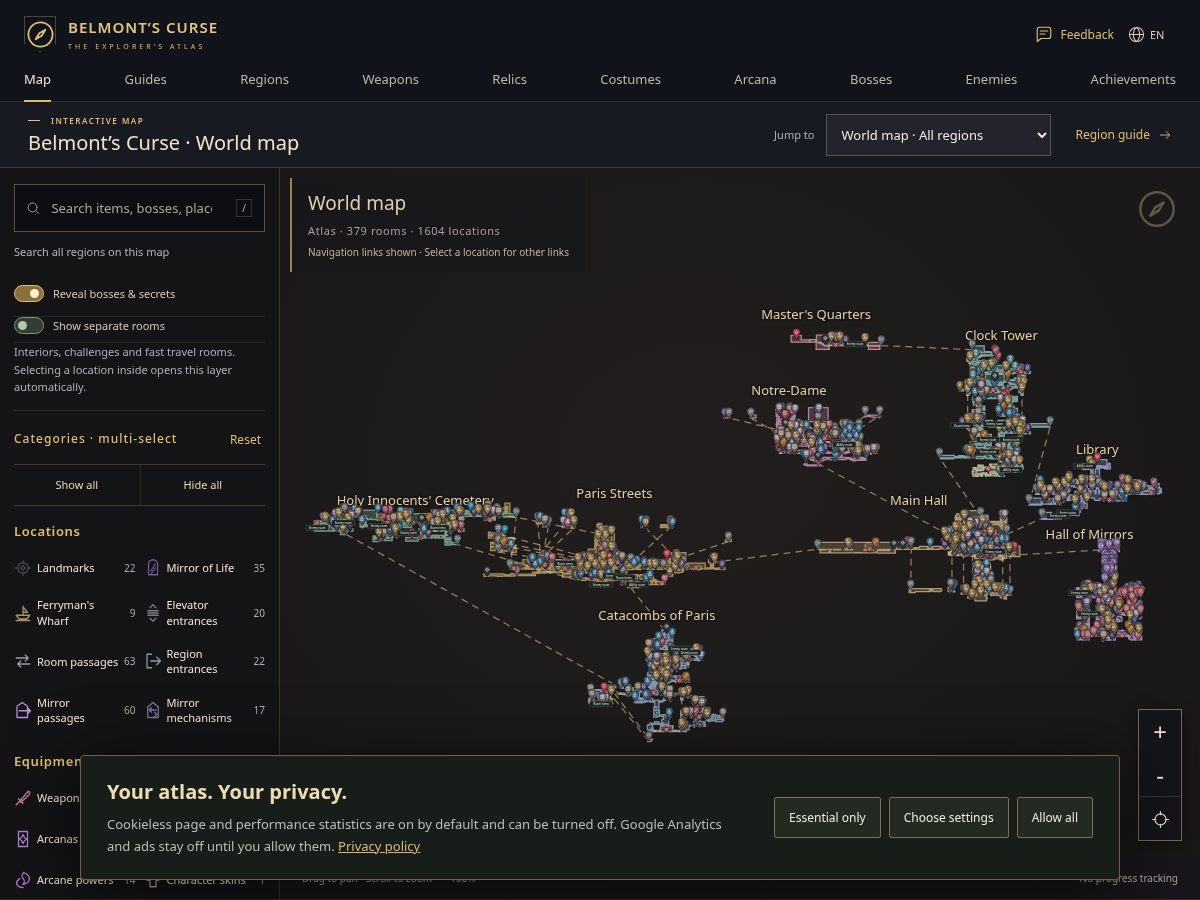Viewport: 1200px width, 900px height.
Task: Click the Belmont's Curse compass logo
Action: [40, 33]
